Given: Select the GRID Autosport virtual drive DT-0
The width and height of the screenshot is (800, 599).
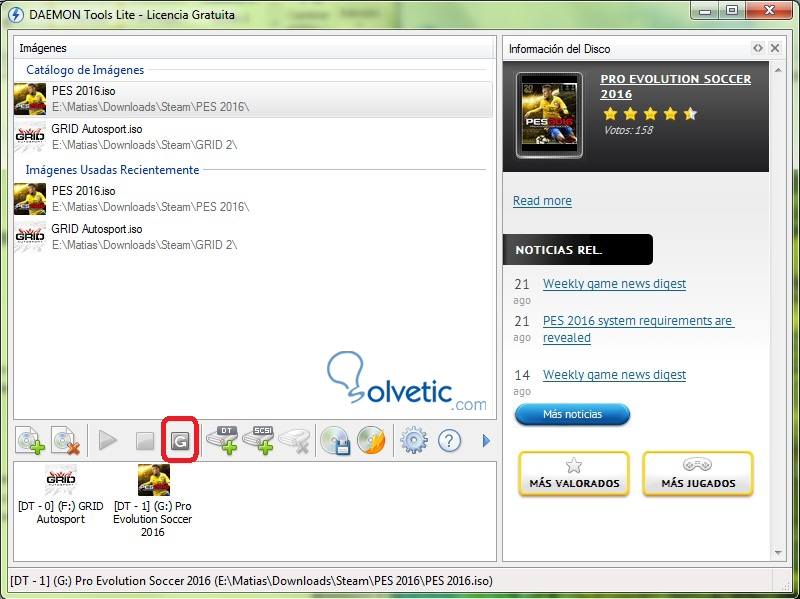Looking at the screenshot, I should pyautogui.click(x=61, y=495).
